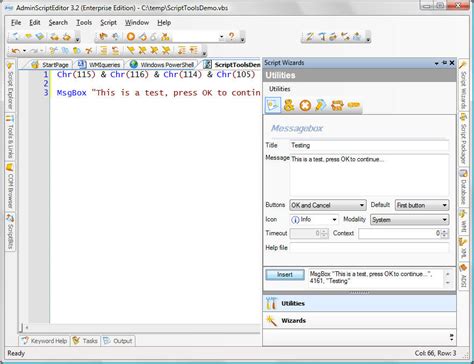Open the toolbar combo box dropdown arrow

(221, 37)
